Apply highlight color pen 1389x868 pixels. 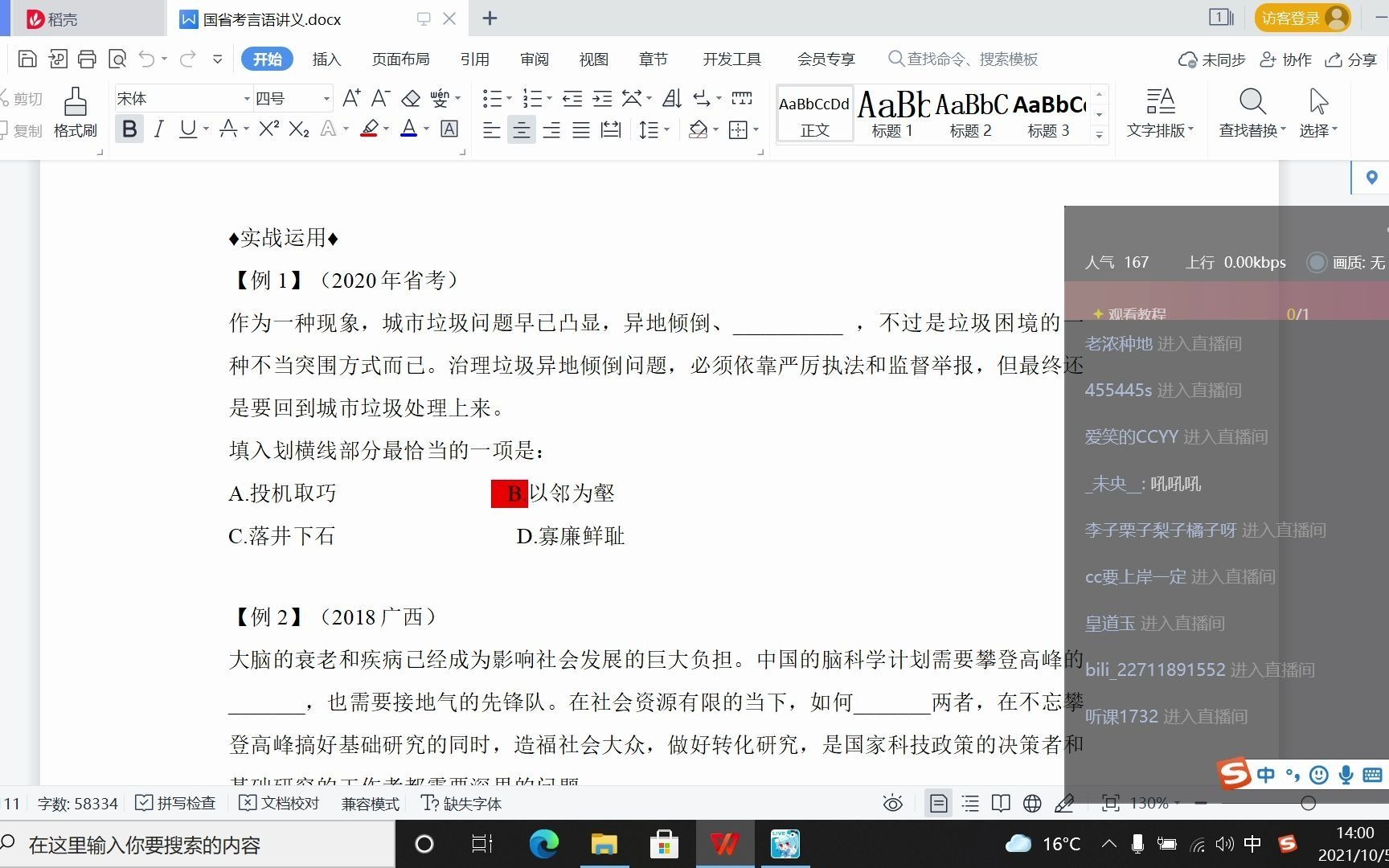(x=370, y=129)
